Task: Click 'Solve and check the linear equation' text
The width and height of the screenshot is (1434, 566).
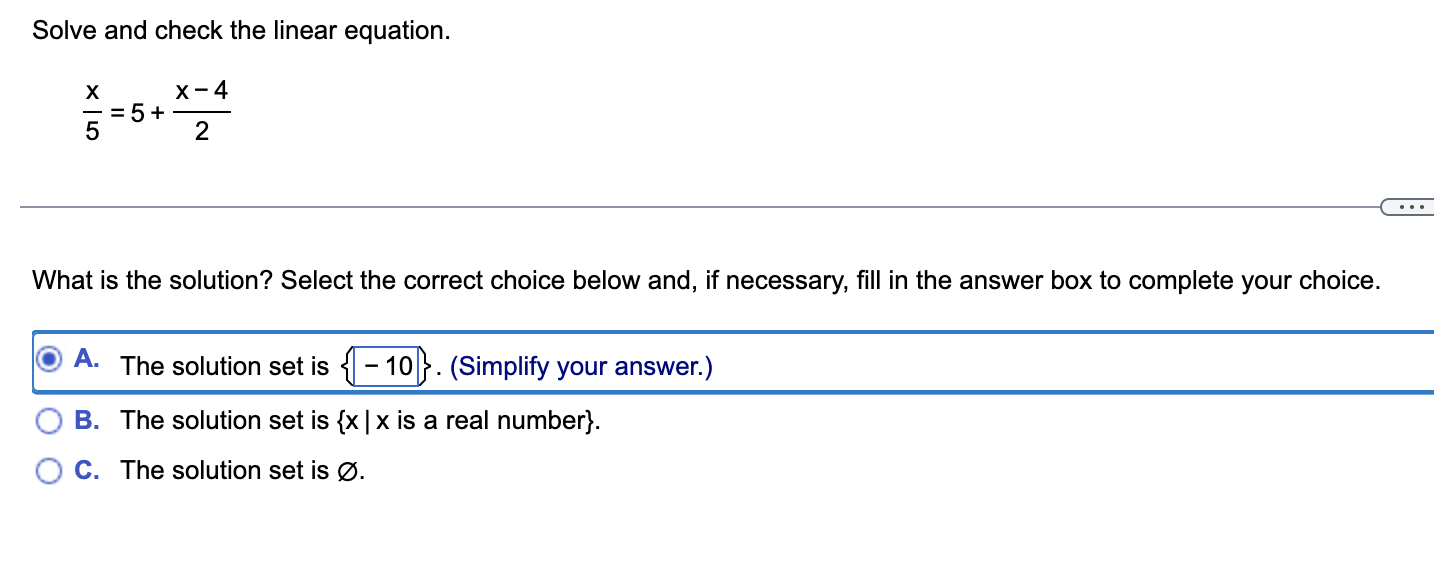Action: pos(241,31)
